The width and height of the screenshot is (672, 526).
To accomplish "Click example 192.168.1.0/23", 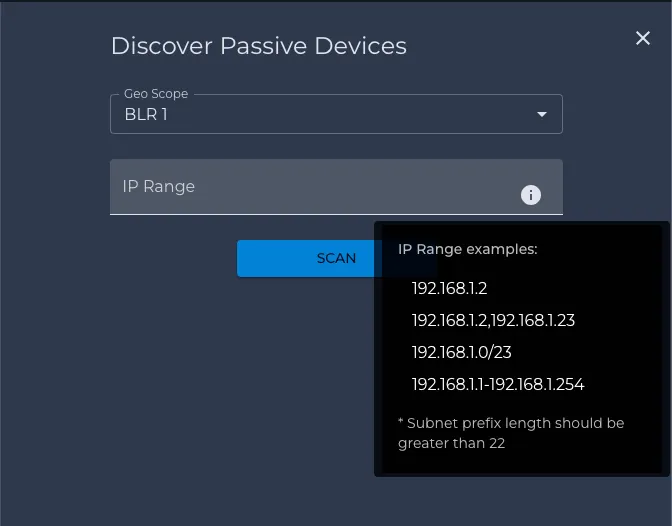I will click(x=461, y=352).
